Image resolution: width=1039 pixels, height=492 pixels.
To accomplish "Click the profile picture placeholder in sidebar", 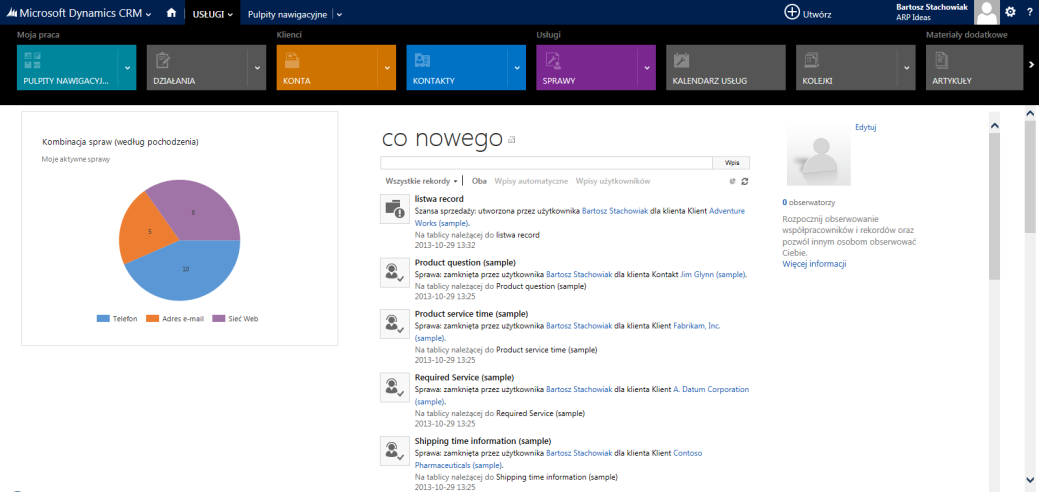I will pos(818,154).
